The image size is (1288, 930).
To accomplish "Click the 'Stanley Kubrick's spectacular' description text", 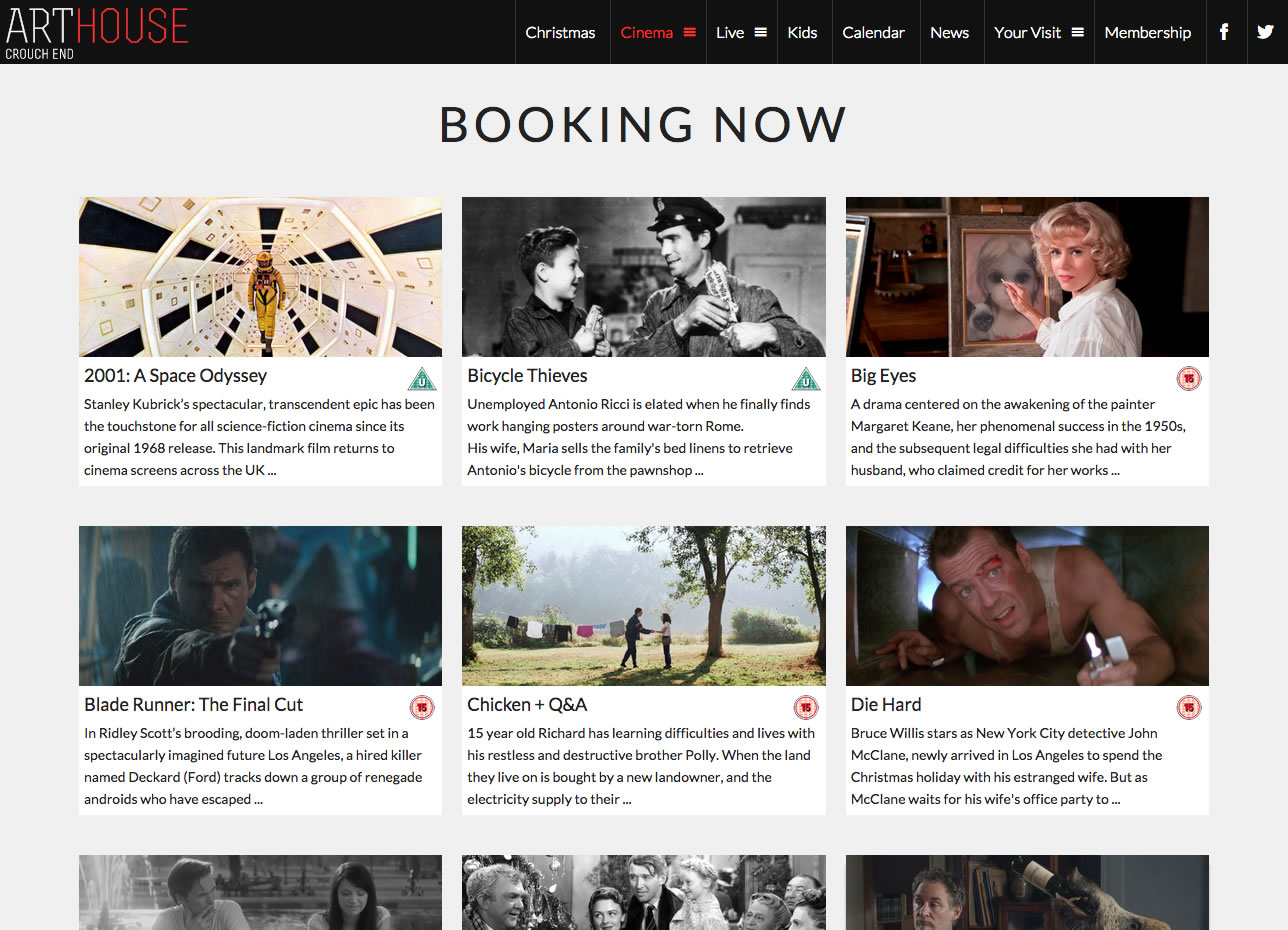I will [259, 437].
